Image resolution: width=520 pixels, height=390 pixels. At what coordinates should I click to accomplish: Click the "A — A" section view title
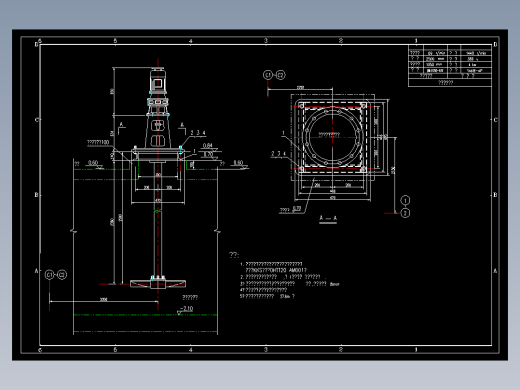click(x=328, y=218)
